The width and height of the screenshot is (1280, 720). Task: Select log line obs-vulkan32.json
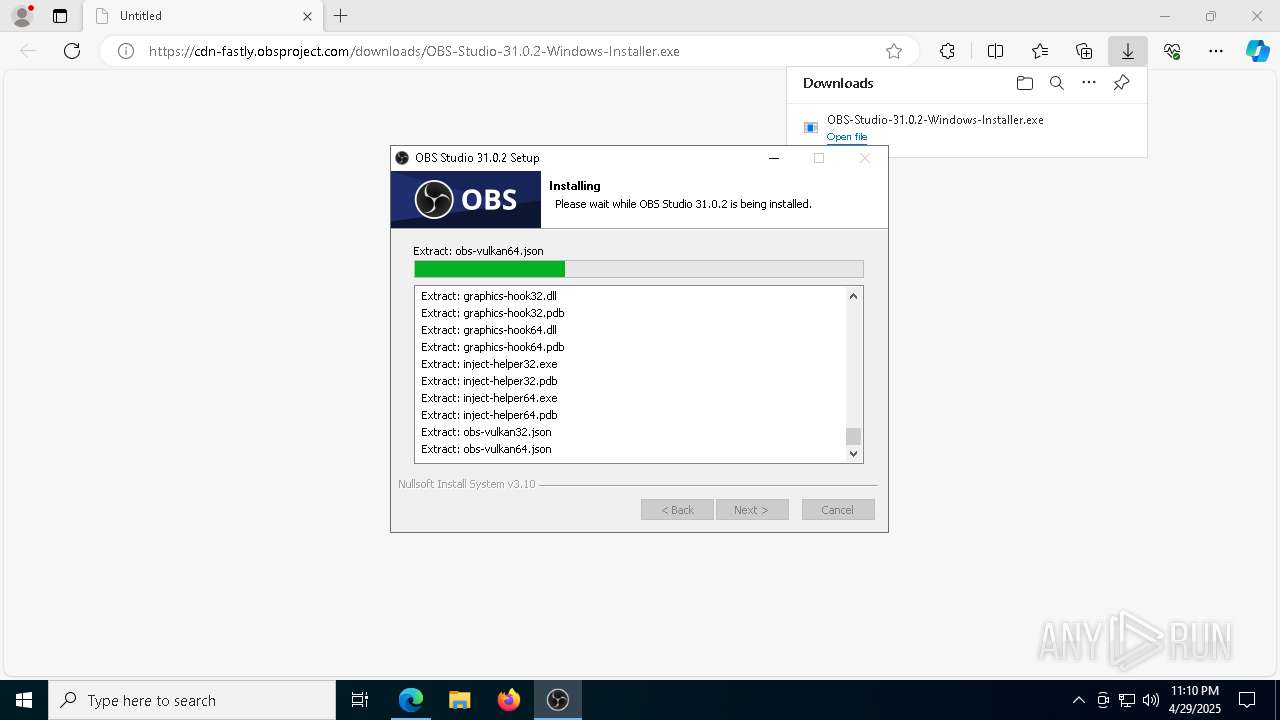tap(486, 432)
